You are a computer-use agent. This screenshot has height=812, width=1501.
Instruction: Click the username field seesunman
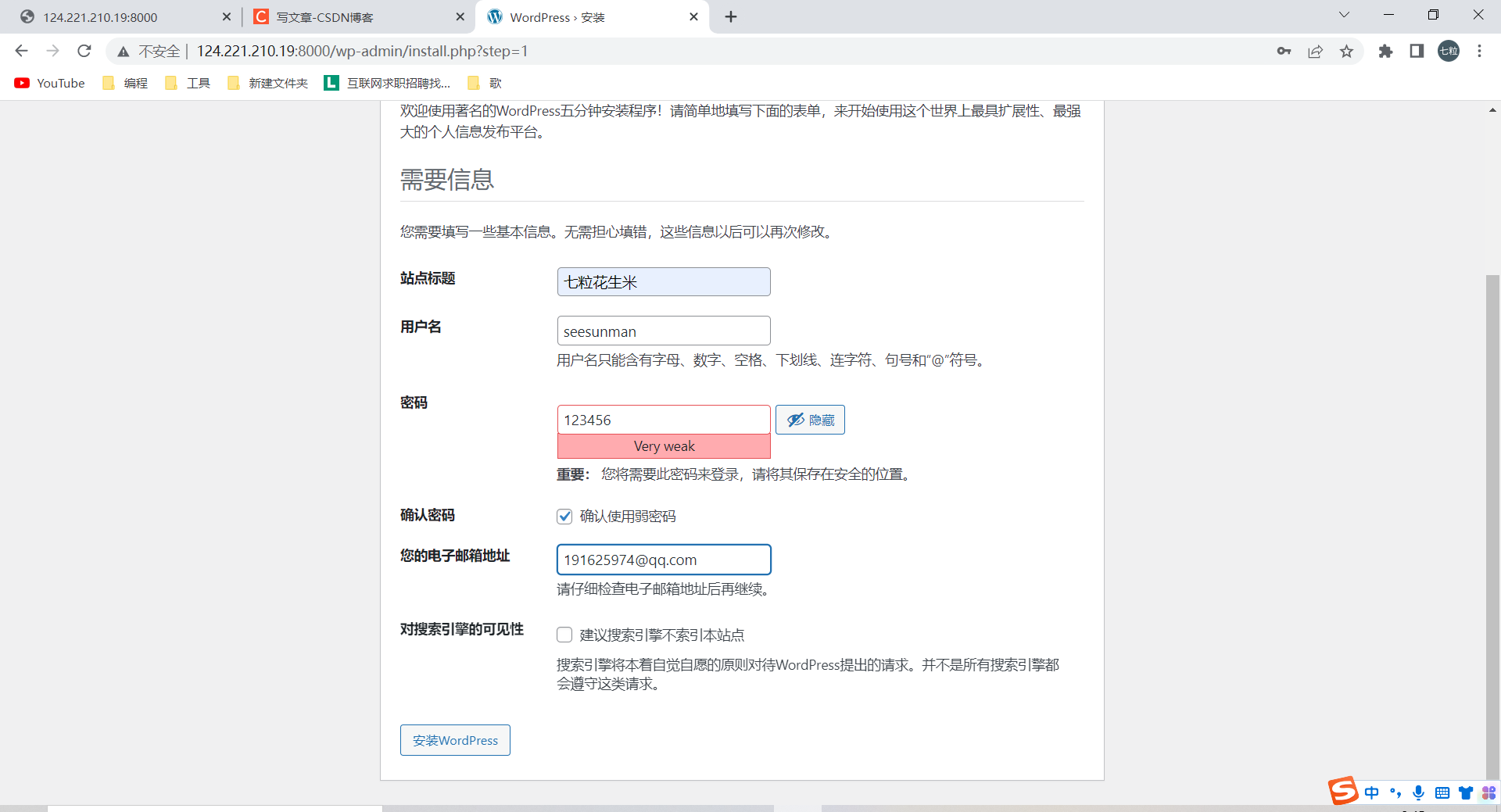pos(664,331)
